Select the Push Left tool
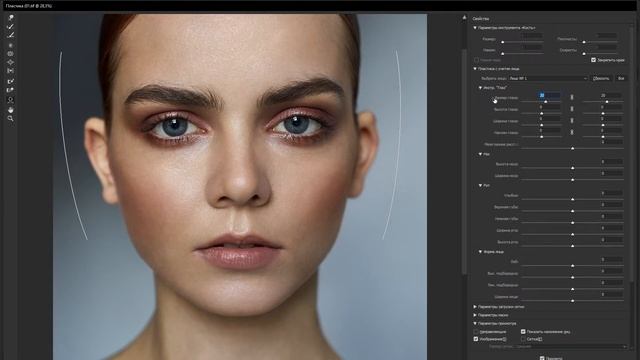Screen dimensions: 640x360 pos(11,71)
